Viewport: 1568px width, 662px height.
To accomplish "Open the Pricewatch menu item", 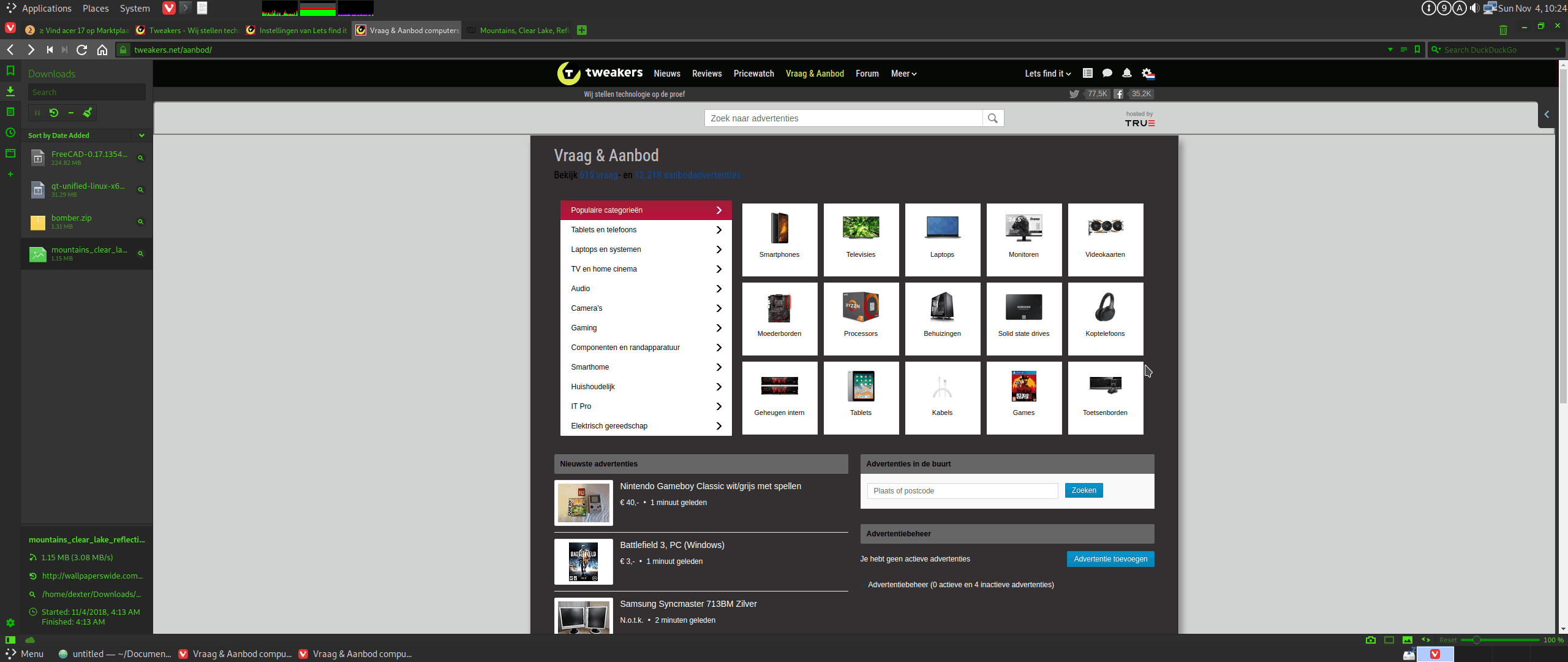I will (753, 74).
